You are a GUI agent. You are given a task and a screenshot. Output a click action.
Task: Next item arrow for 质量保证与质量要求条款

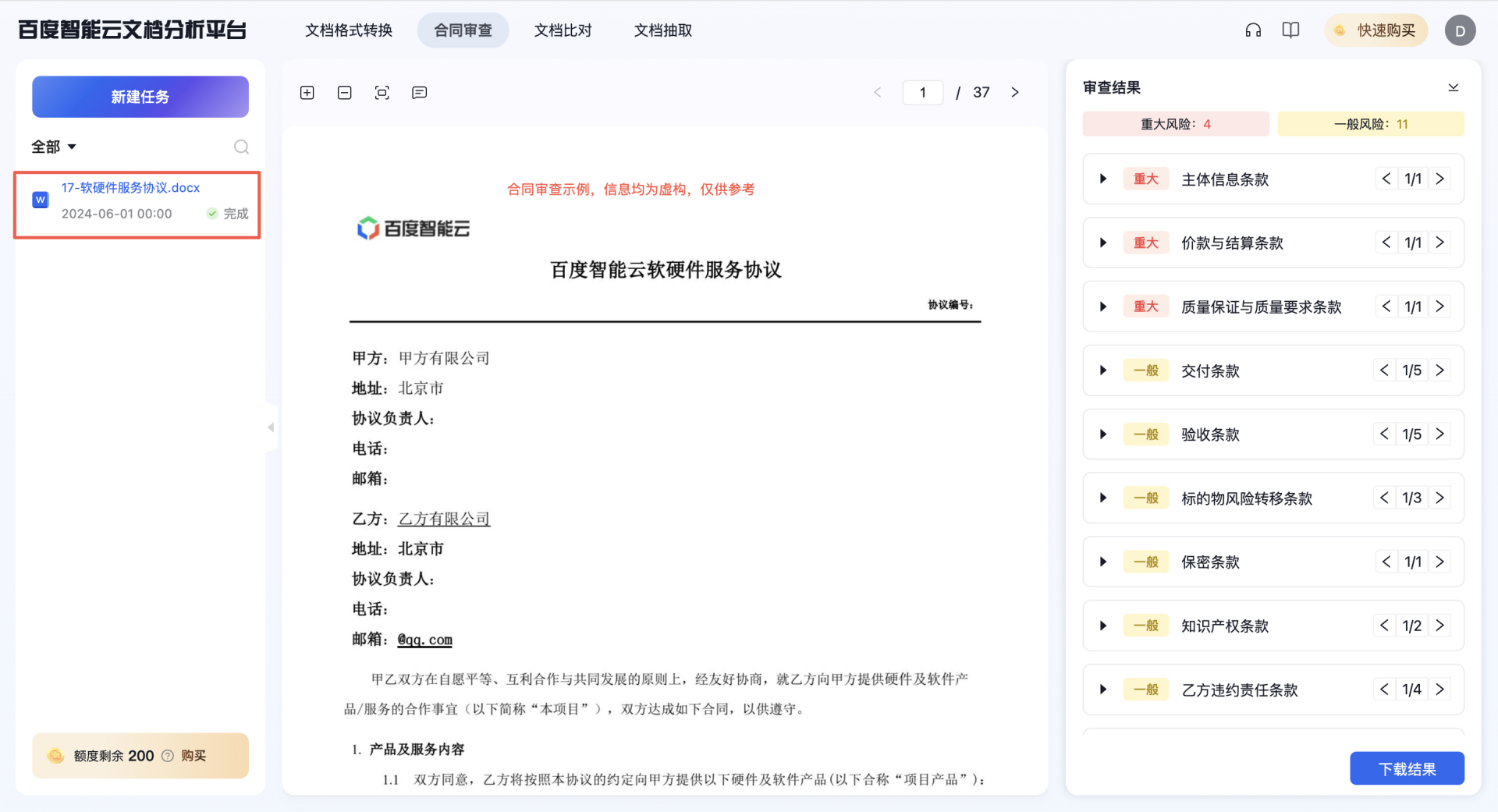[x=1440, y=307]
